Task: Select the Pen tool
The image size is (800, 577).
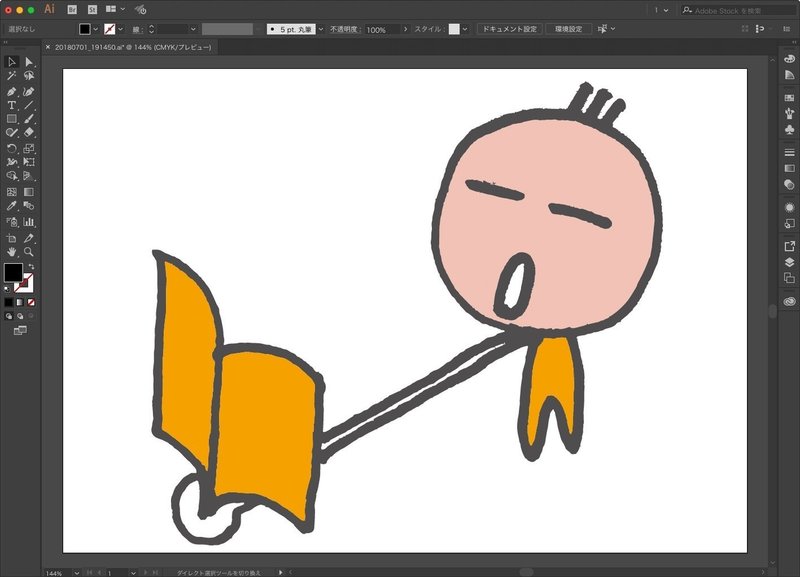Action: (11, 92)
